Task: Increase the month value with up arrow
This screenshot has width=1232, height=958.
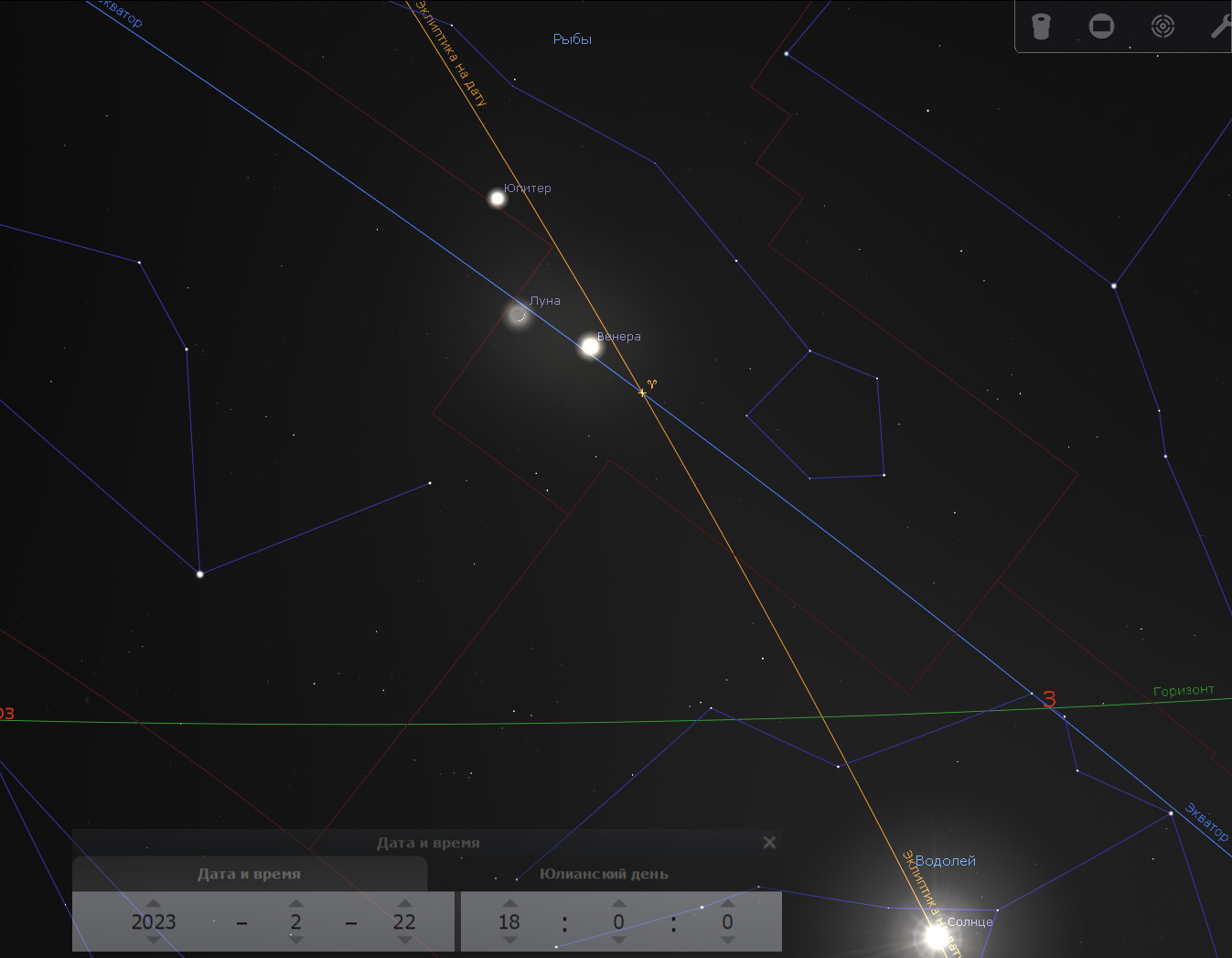Action: point(295,903)
